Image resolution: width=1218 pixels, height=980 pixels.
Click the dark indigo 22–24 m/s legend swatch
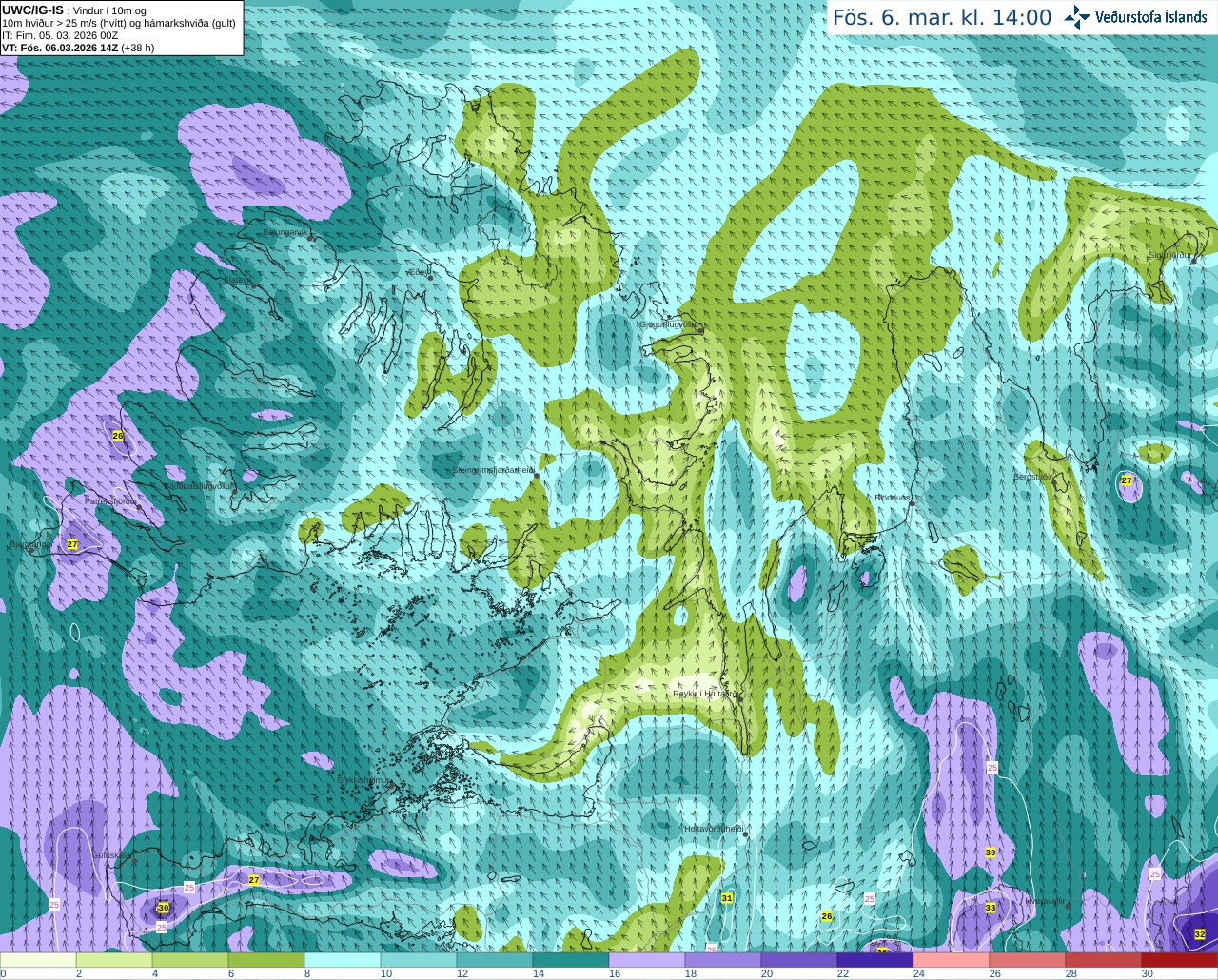[875, 960]
